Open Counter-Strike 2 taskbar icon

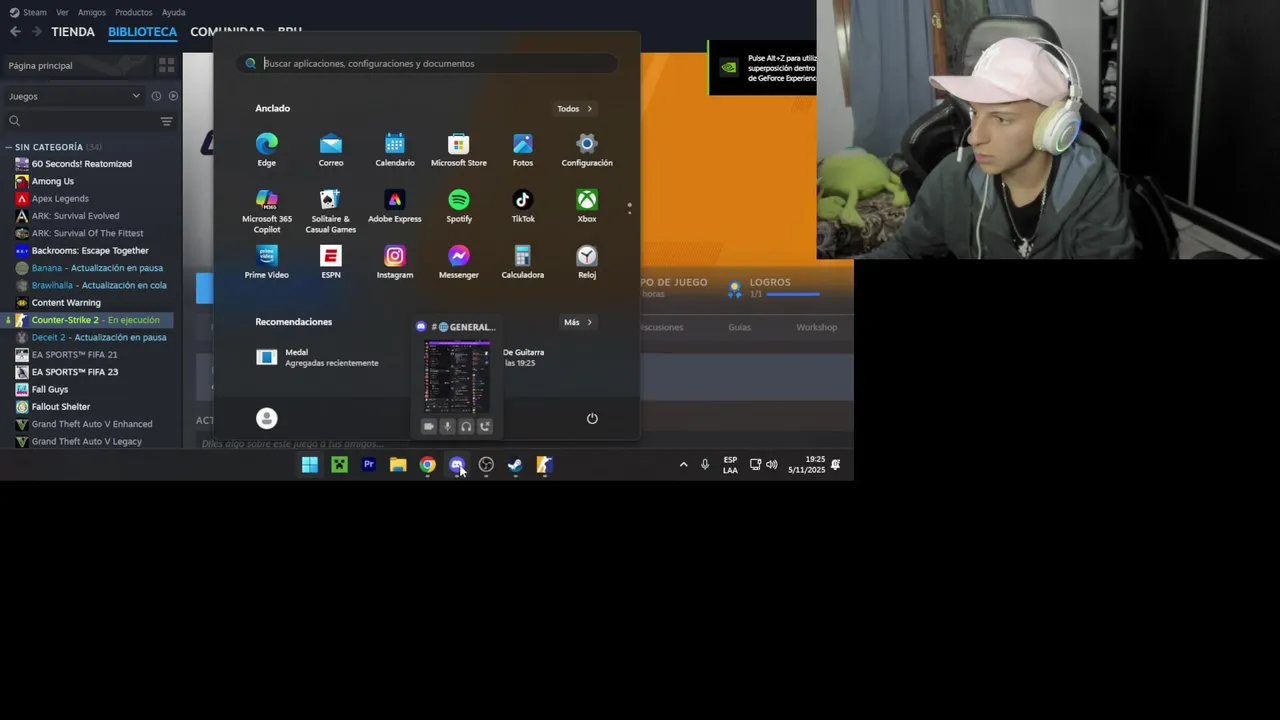pyautogui.click(x=544, y=464)
